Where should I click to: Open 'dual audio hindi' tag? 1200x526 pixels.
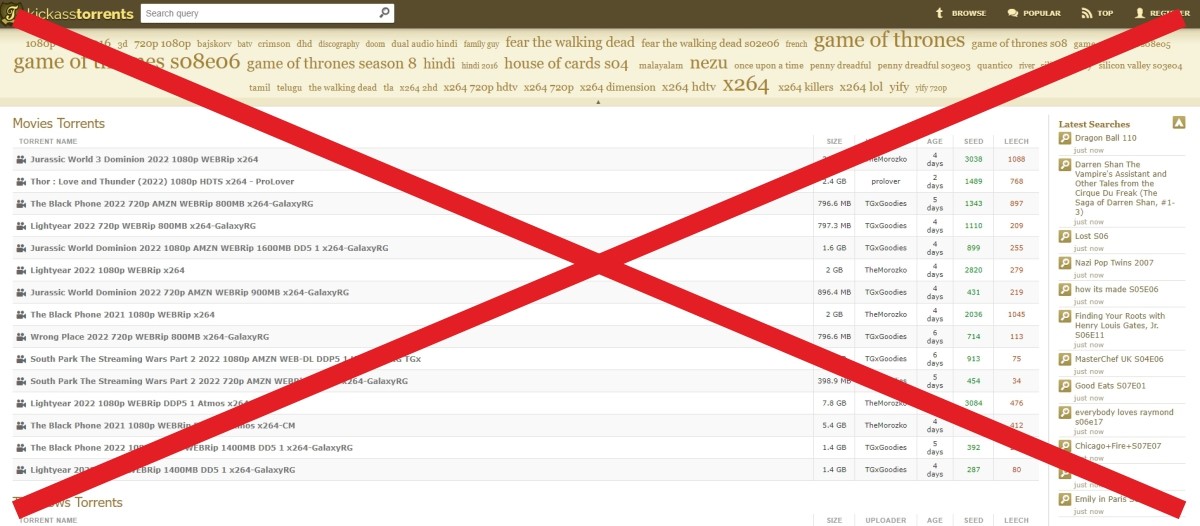tap(424, 44)
